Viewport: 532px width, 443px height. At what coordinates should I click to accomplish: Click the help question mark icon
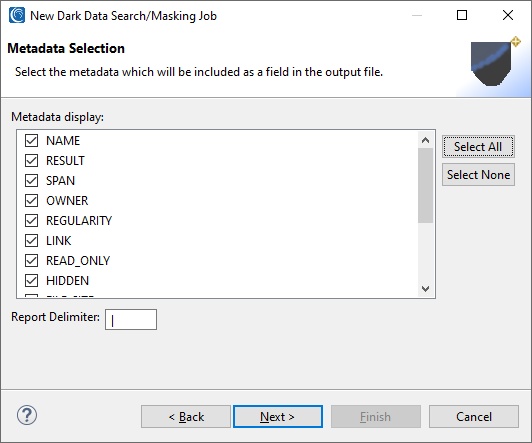[x=27, y=415]
